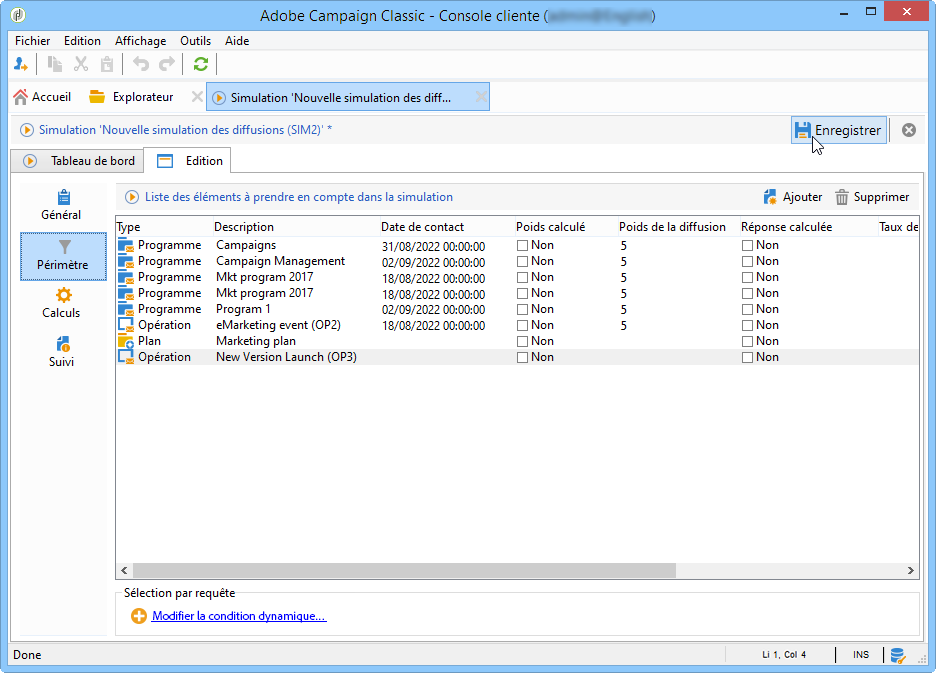Open the Accueil home tab
The image size is (950, 693).
(x=42, y=97)
